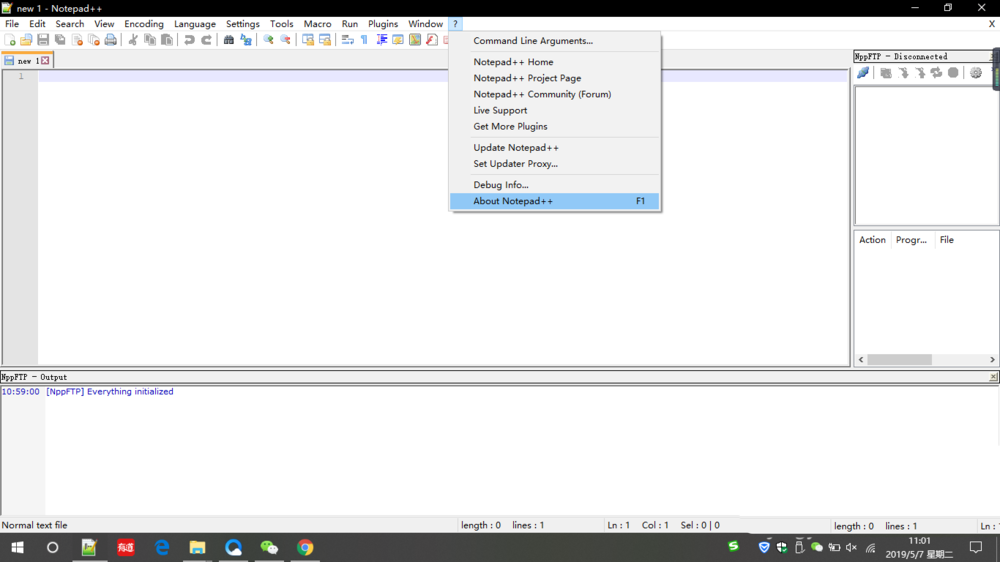
Task: Click the NppFTP queue horizontal scrollbar thumb
Action: click(x=899, y=360)
